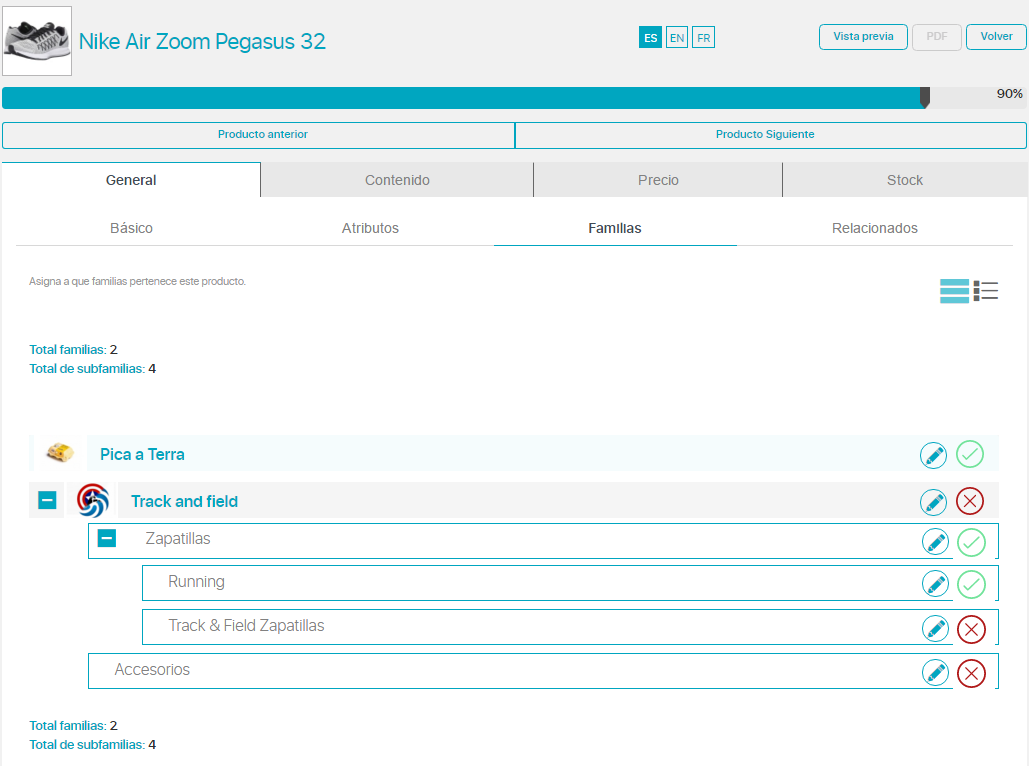Toggle Pica a Terra family assignment checkmark
Image resolution: width=1029 pixels, height=766 pixels.
(x=970, y=454)
